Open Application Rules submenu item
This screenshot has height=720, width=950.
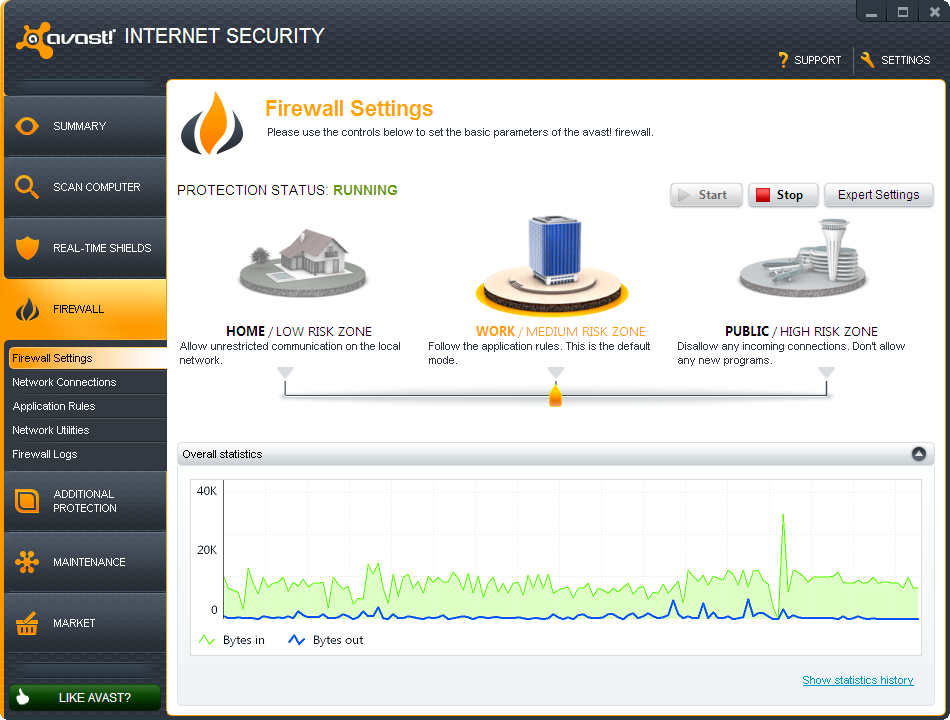point(87,406)
